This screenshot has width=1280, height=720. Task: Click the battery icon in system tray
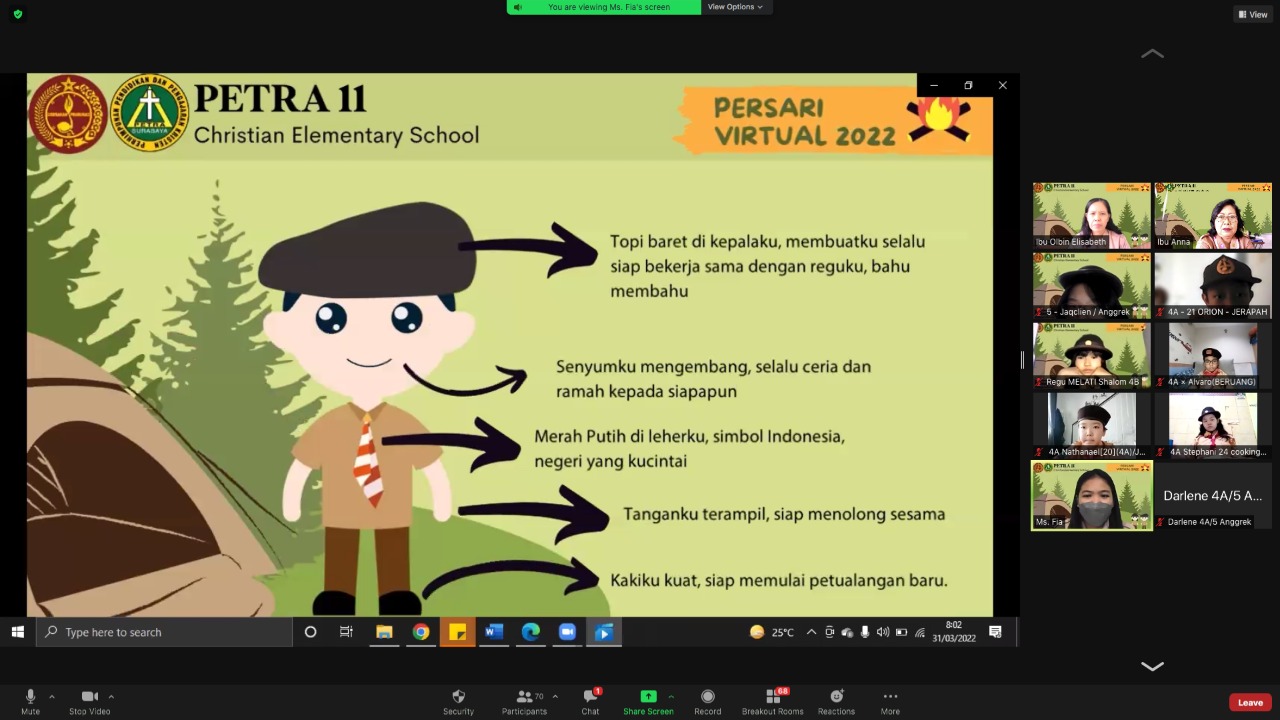pos(901,632)
